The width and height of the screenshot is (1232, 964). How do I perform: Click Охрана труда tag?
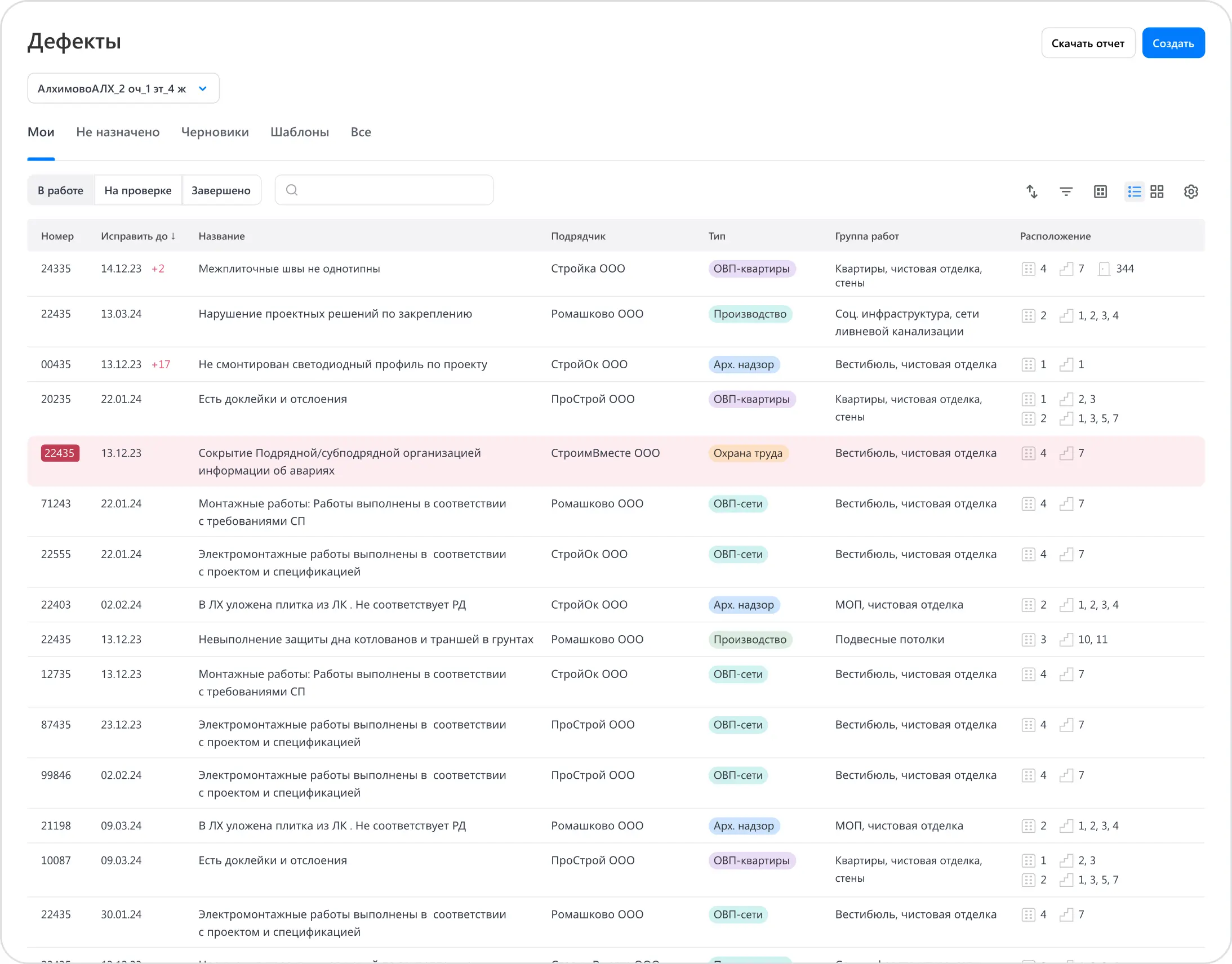tap(748, 453)
